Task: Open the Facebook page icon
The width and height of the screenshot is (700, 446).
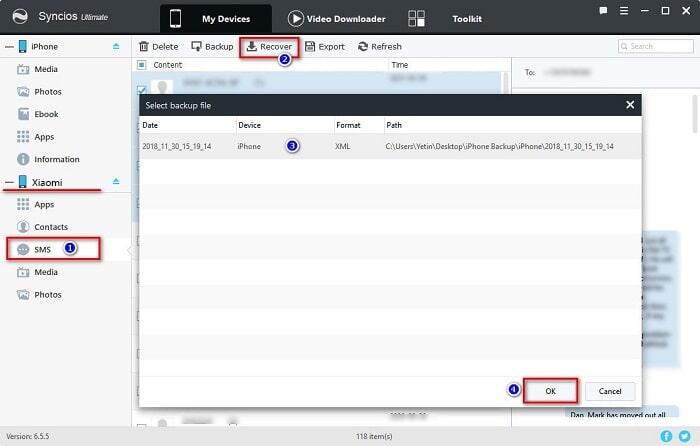Action: click(x=667, y=437)
